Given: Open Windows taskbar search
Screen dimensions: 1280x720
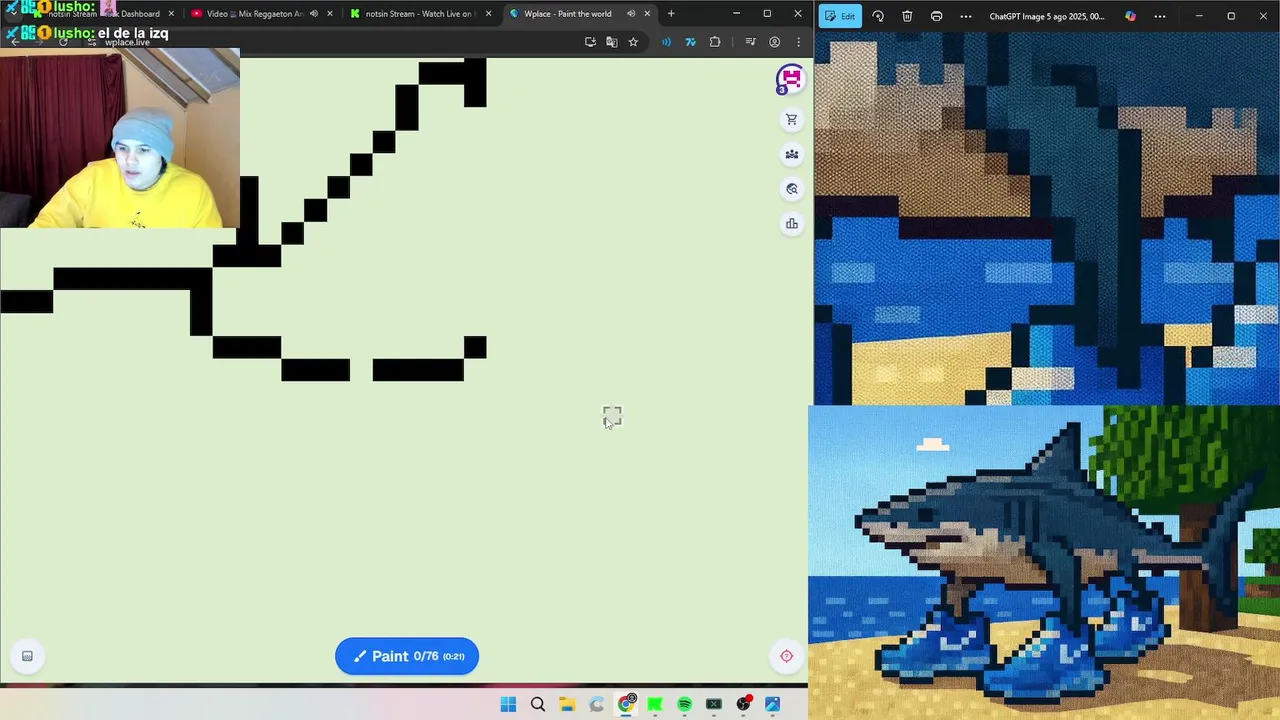Looking at the screenshot, I should 538,704.
